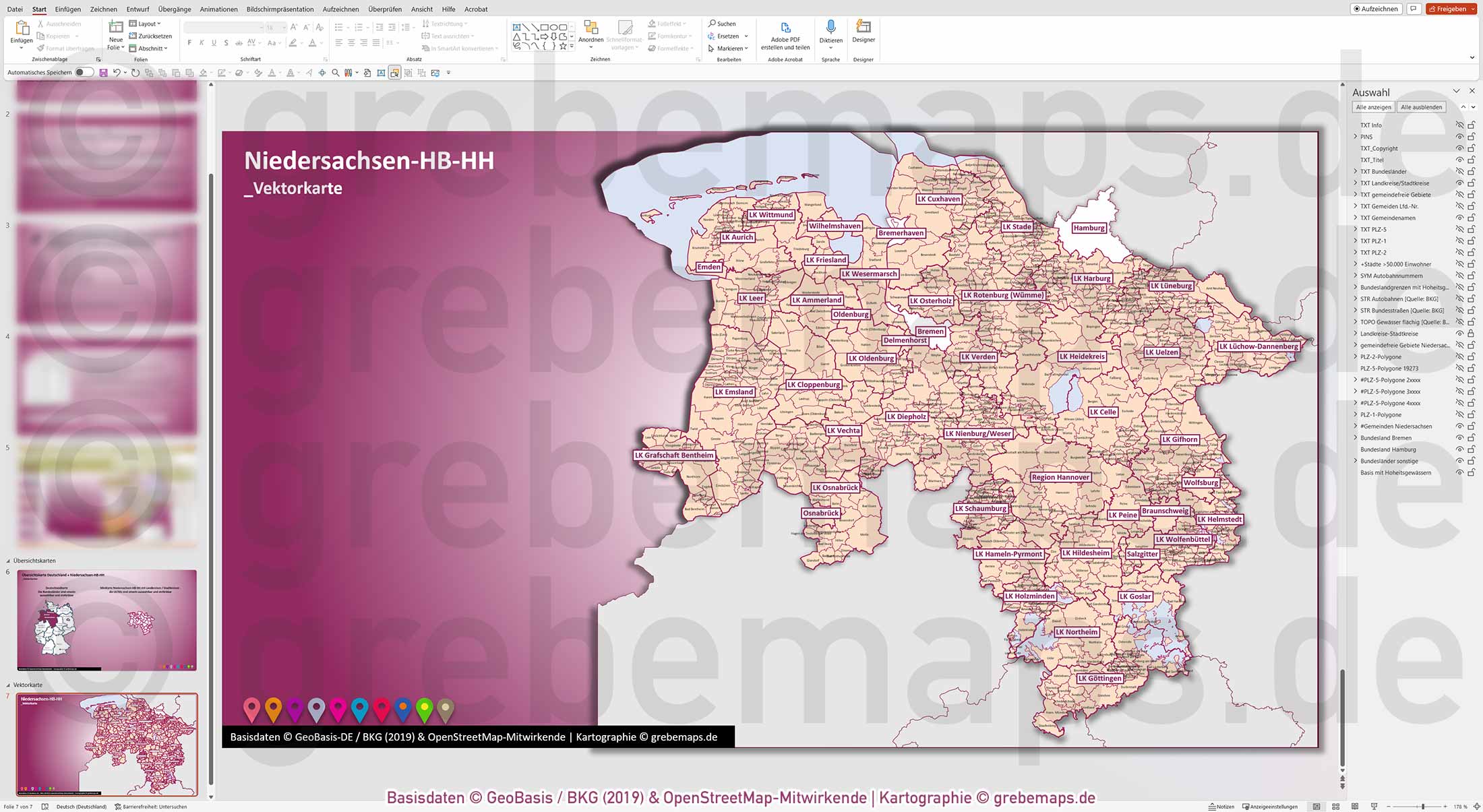
Task: Click Alle ausblenden in the Auswahl pane
Action: (1421, 106)
